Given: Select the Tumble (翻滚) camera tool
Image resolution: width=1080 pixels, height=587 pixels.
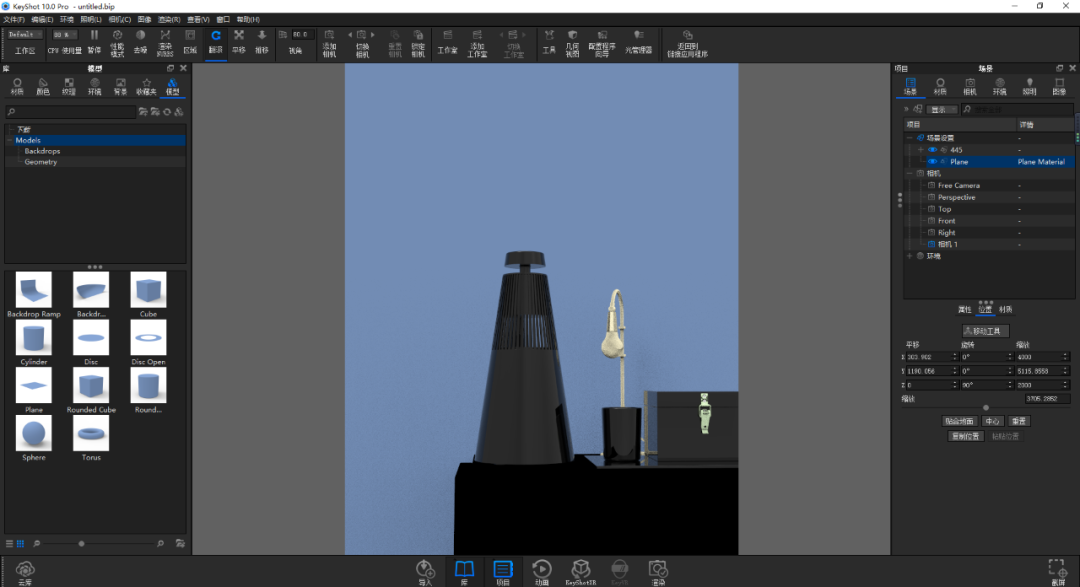Looking at the screenshot, I should click(x=216, y=41).
